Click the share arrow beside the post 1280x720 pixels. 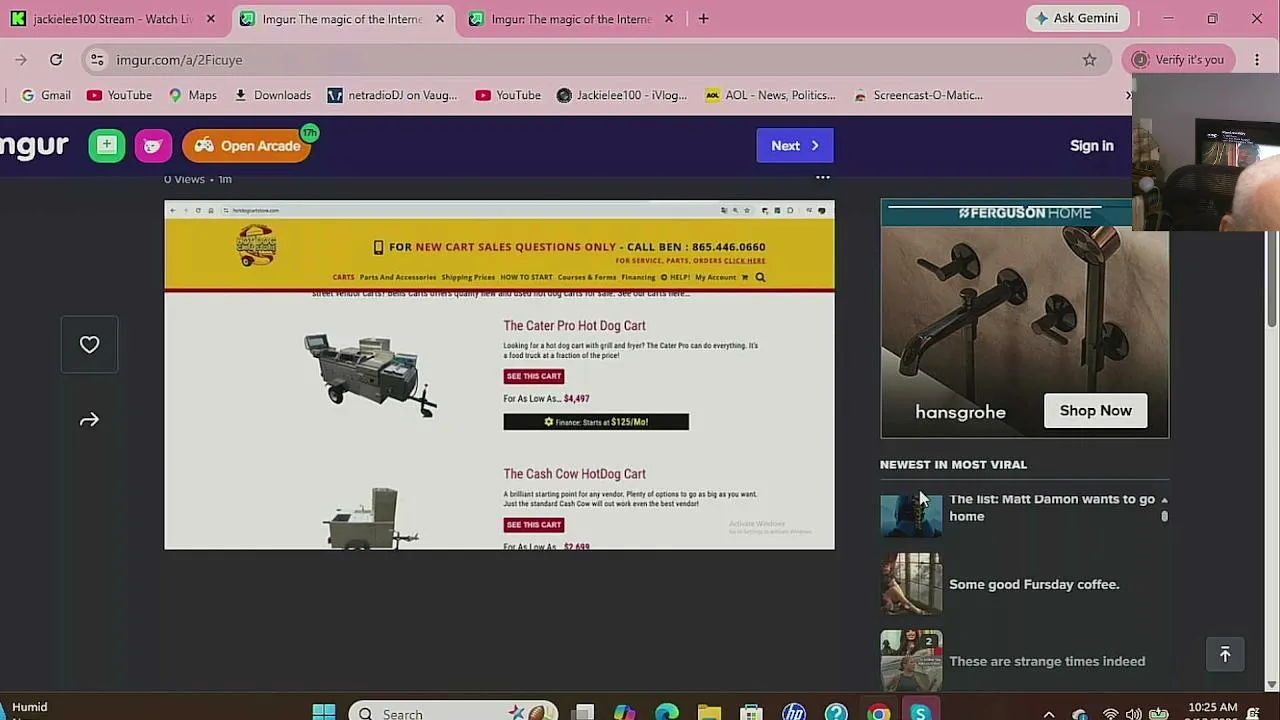(x=89, y=420)
